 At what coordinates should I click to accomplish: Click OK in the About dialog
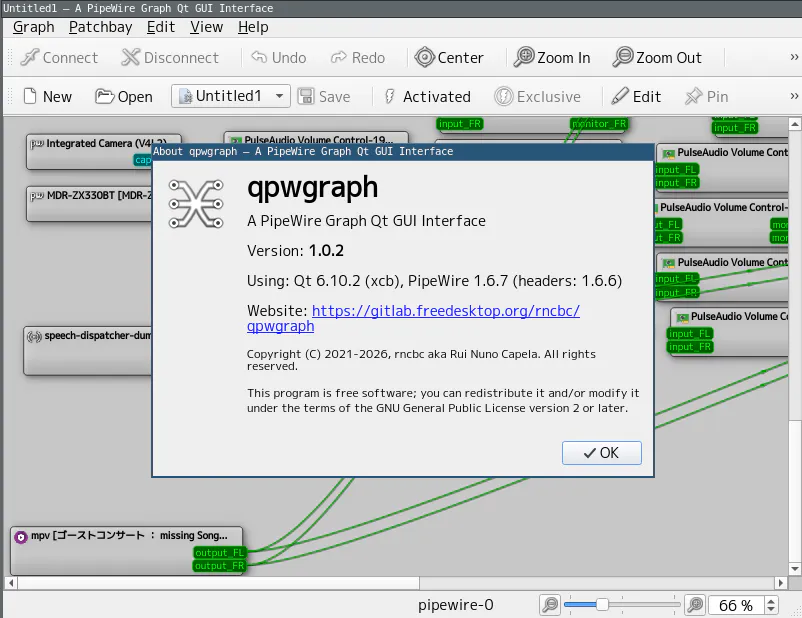pos(602,453)
